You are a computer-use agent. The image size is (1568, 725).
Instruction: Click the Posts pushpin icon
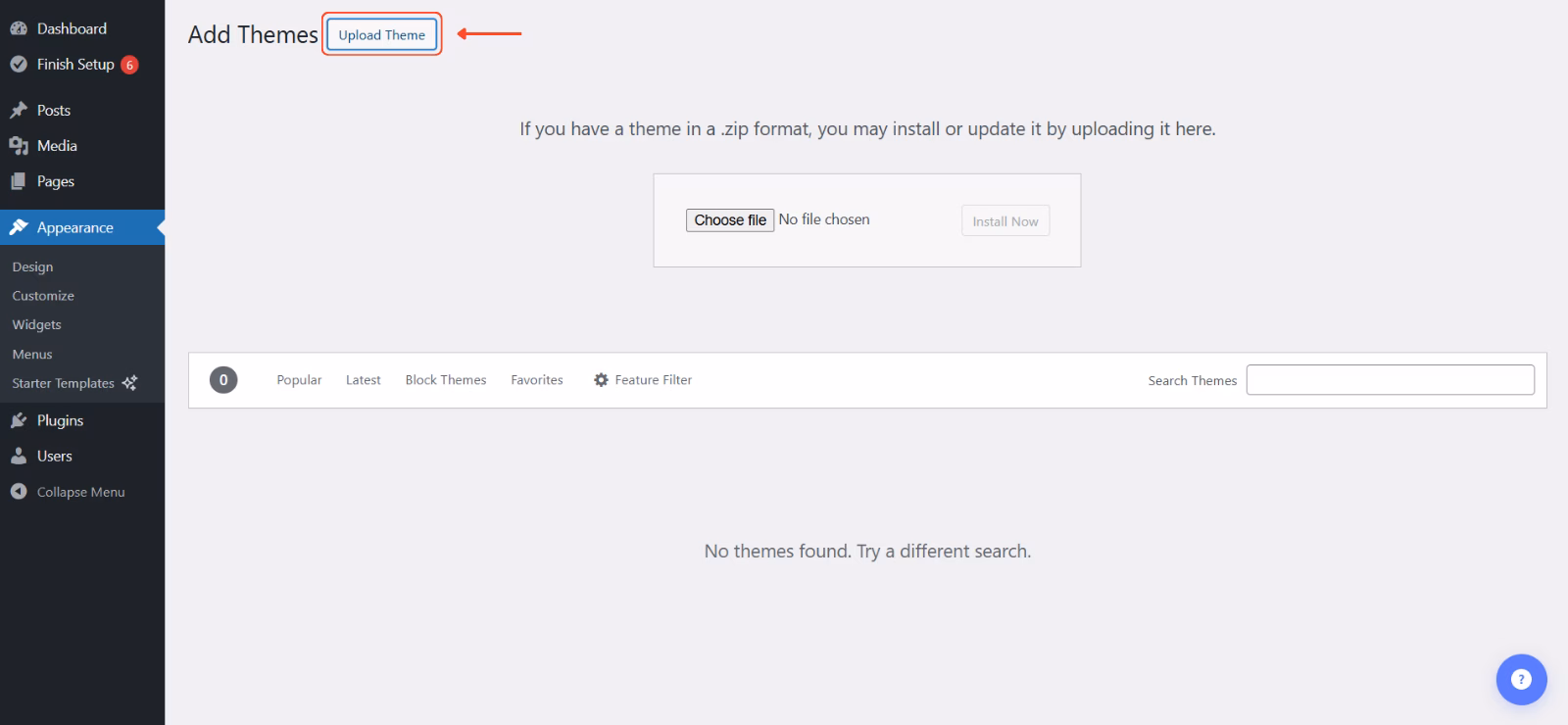coord(19,110)
